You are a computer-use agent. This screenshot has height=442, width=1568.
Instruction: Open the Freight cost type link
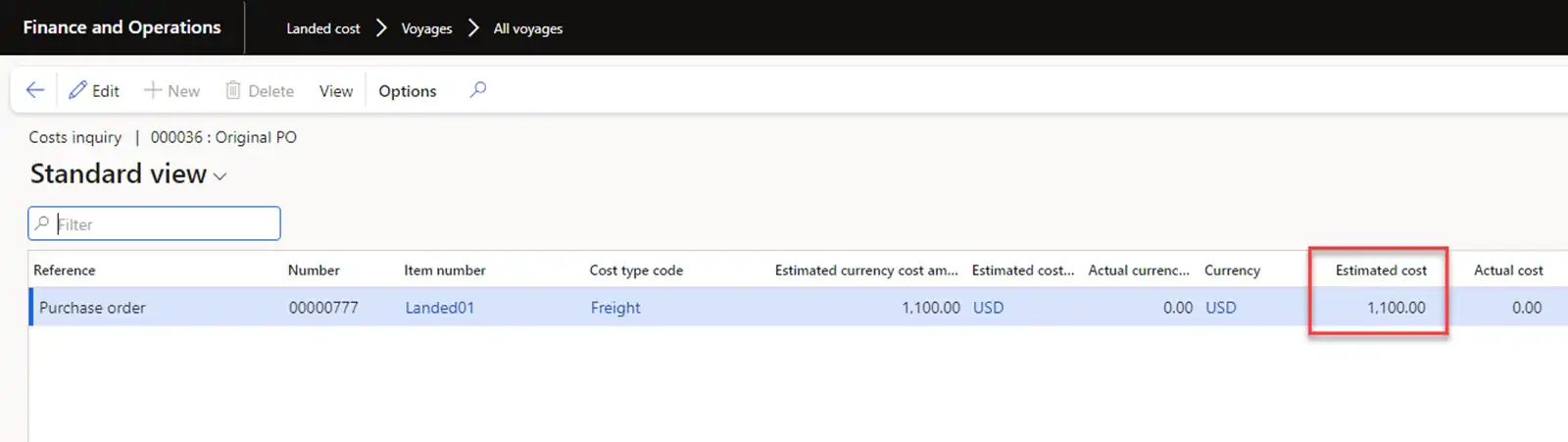(614, 308)
